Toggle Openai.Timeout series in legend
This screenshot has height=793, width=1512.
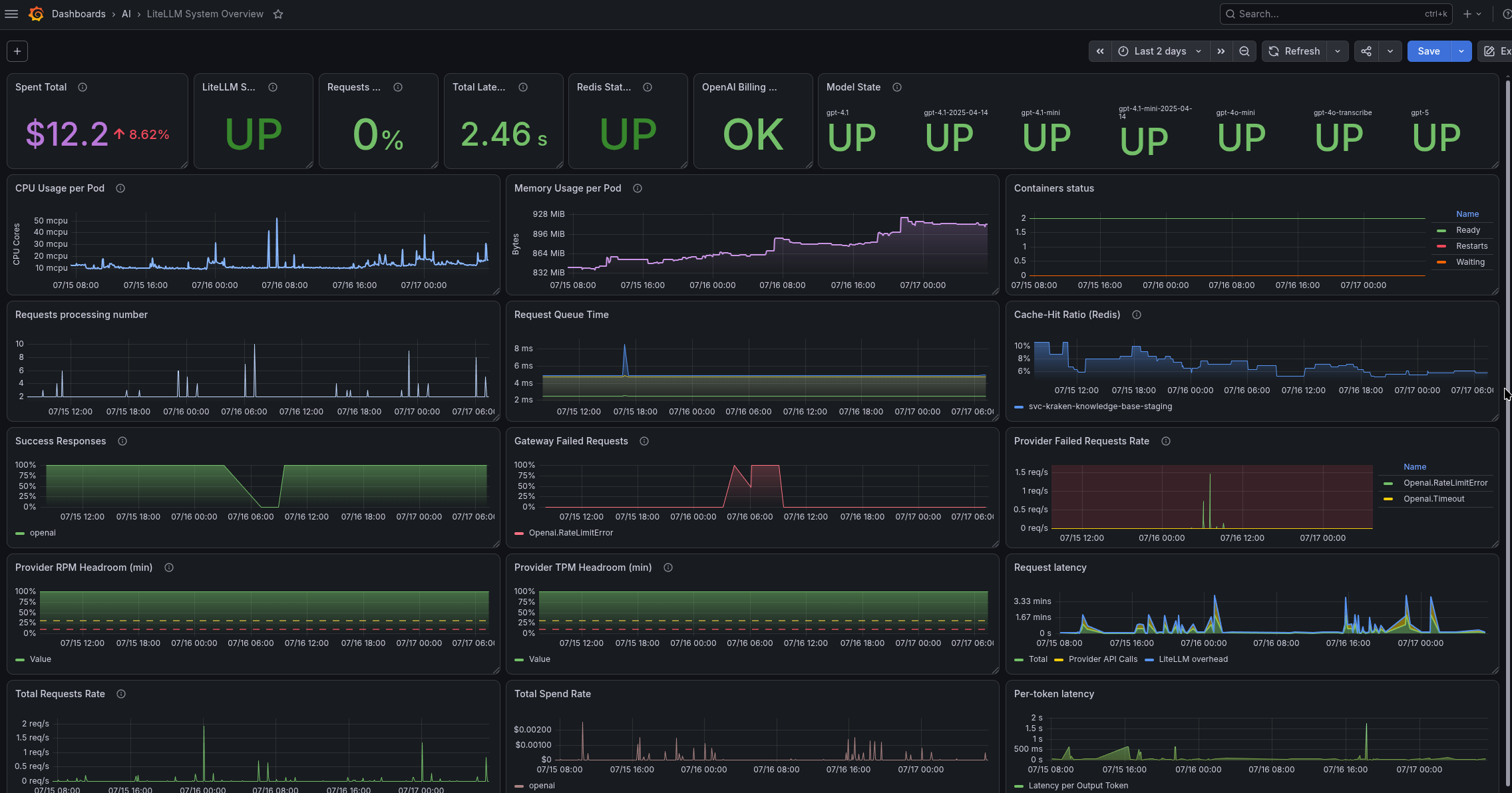[1433, 499]
